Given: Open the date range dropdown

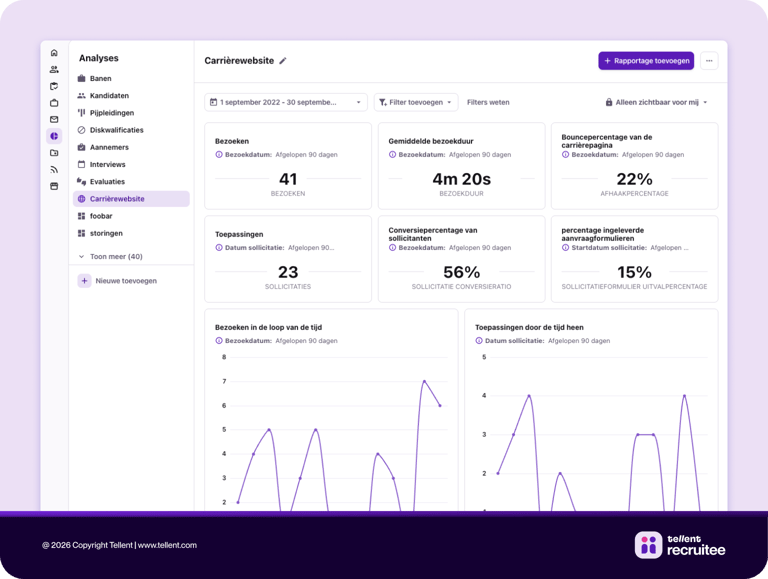Looking at the screenshot, I should coord(285,102).
